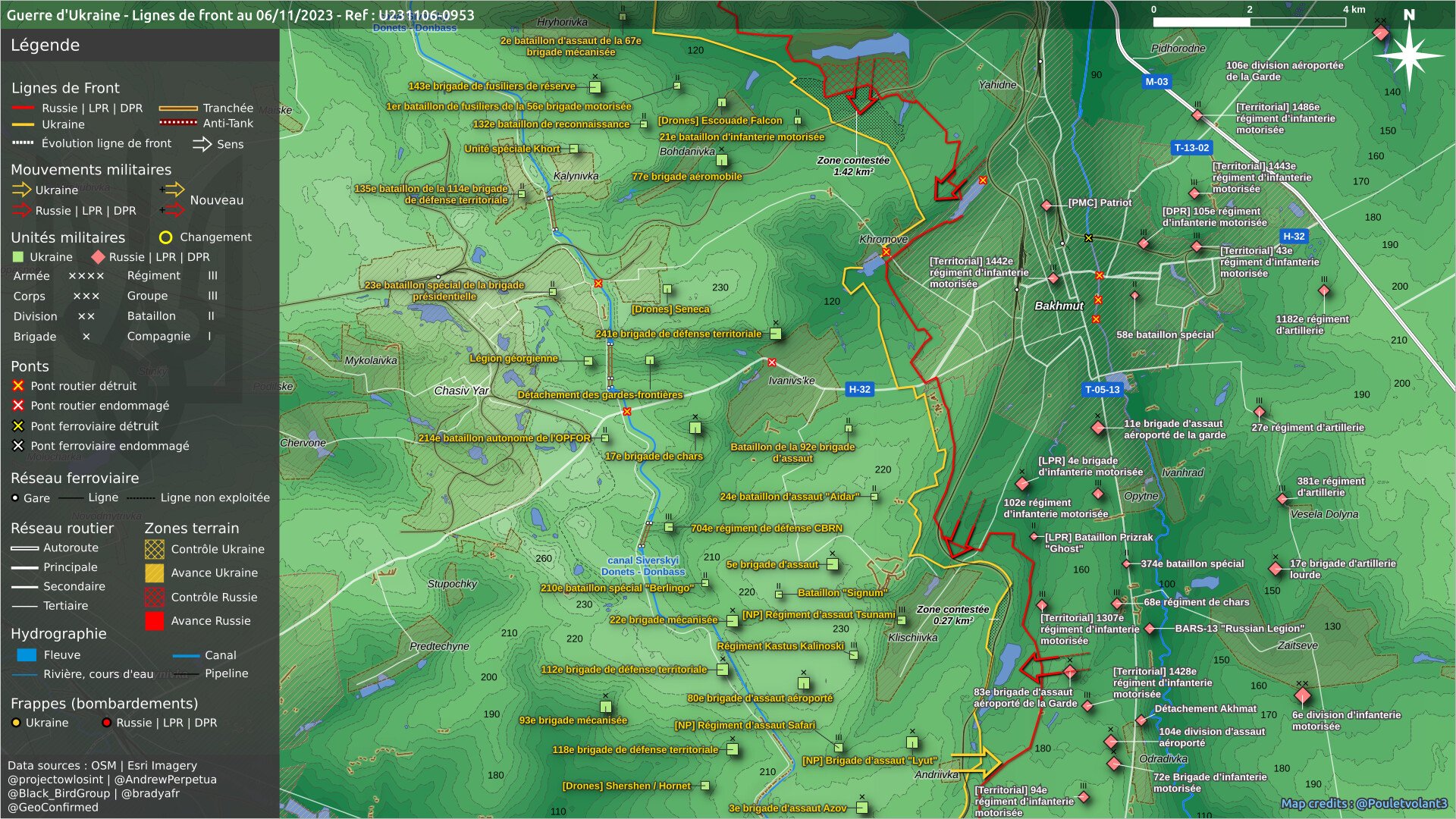
Task: Click the Régiment Kastus Kalinoski label
Action: 780,646
